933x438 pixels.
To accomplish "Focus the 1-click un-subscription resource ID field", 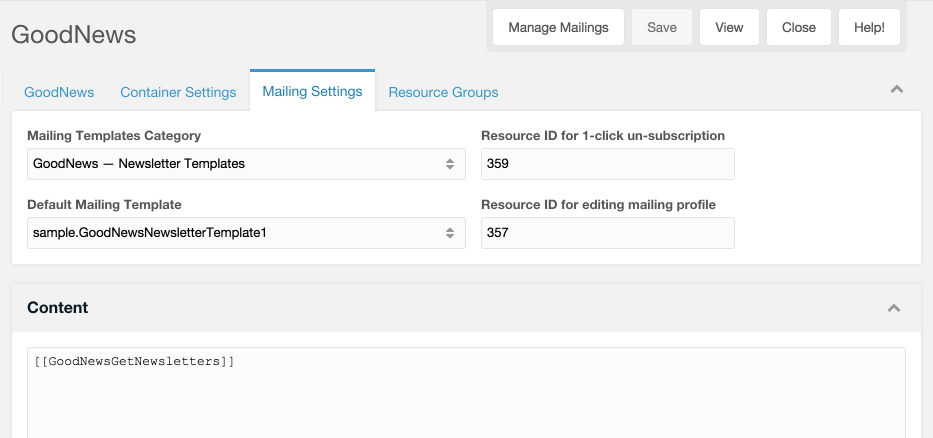I will [x=608, y=164].
